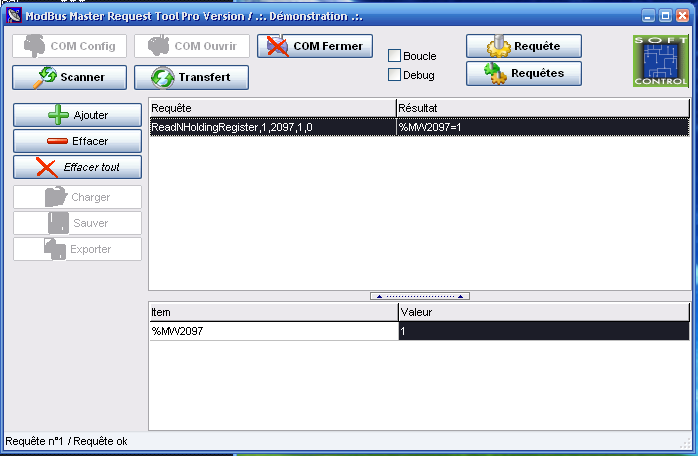Minimize the ModBus Master window

coord(649,16)
